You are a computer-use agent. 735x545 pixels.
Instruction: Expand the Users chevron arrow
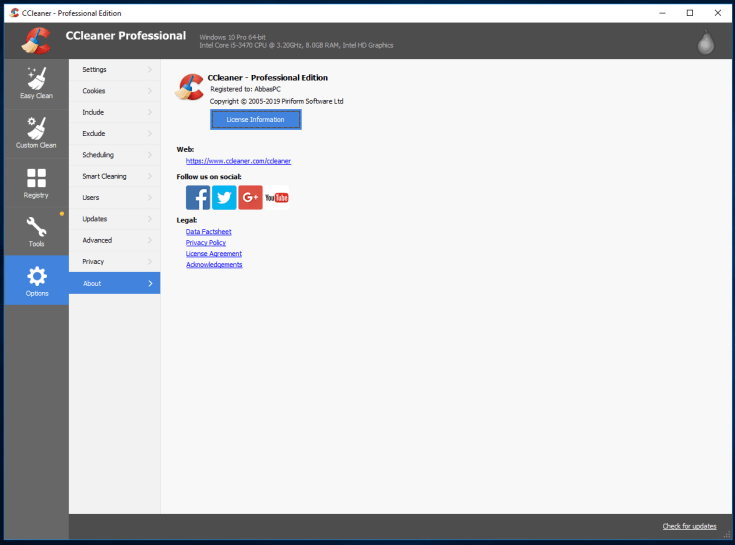[150, 198]
